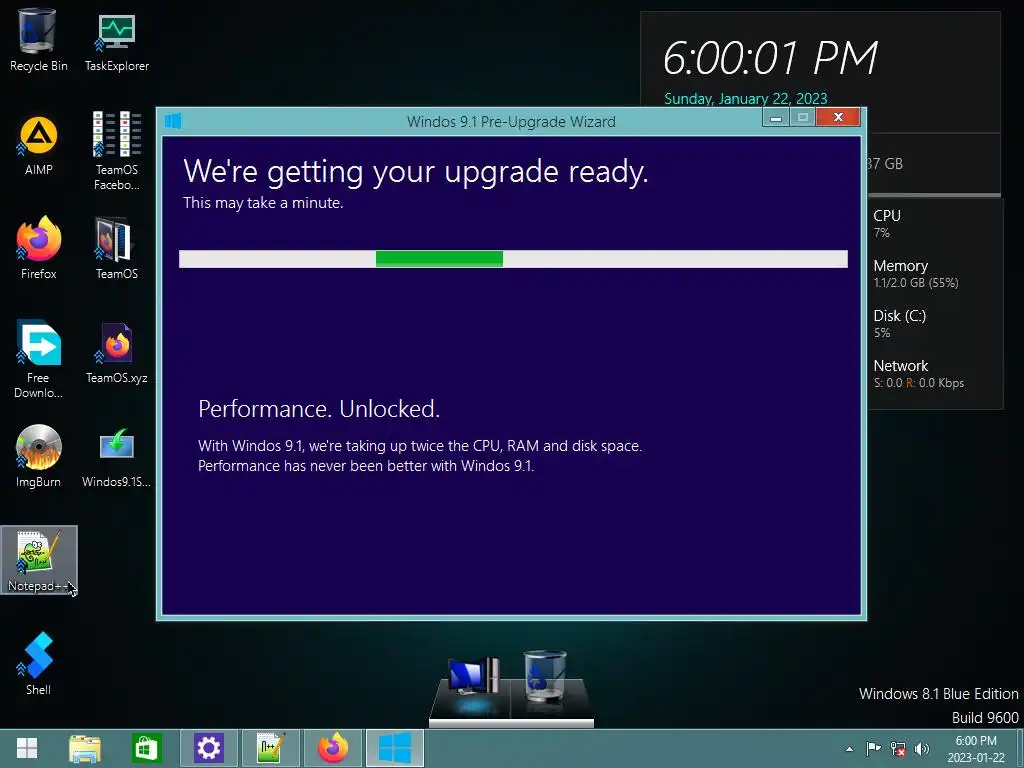Open the dock's recycle bin icon
Viewport: 1024px width, 768px height.
[x=545, y=676]
